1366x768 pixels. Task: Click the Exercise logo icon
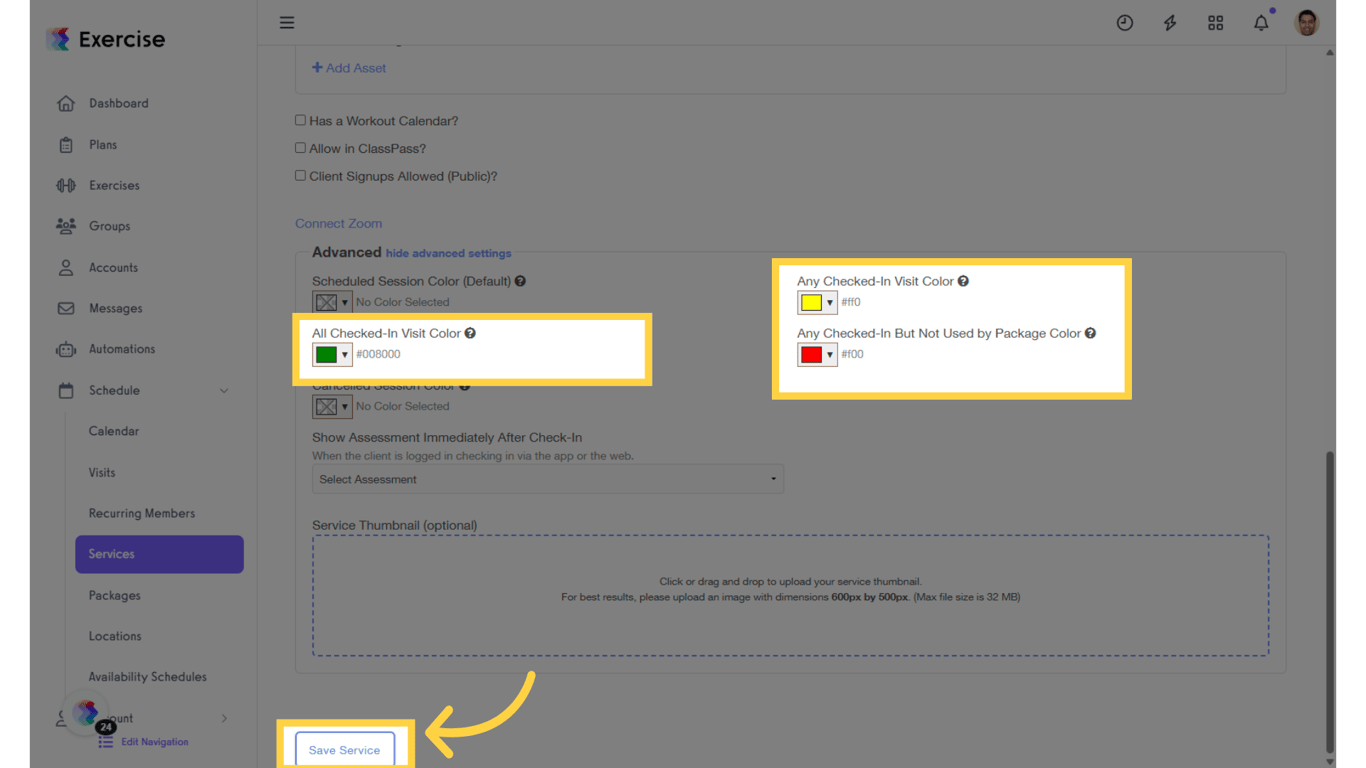click(58, 39)
